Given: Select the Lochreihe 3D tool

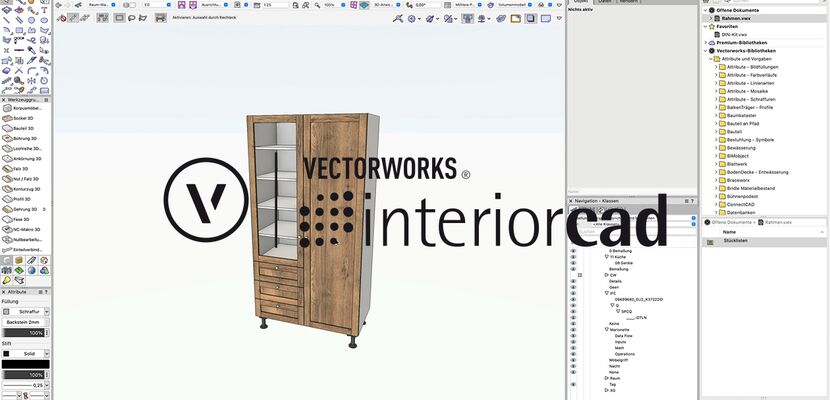Looking at the screenshot, I should point(26,149).
